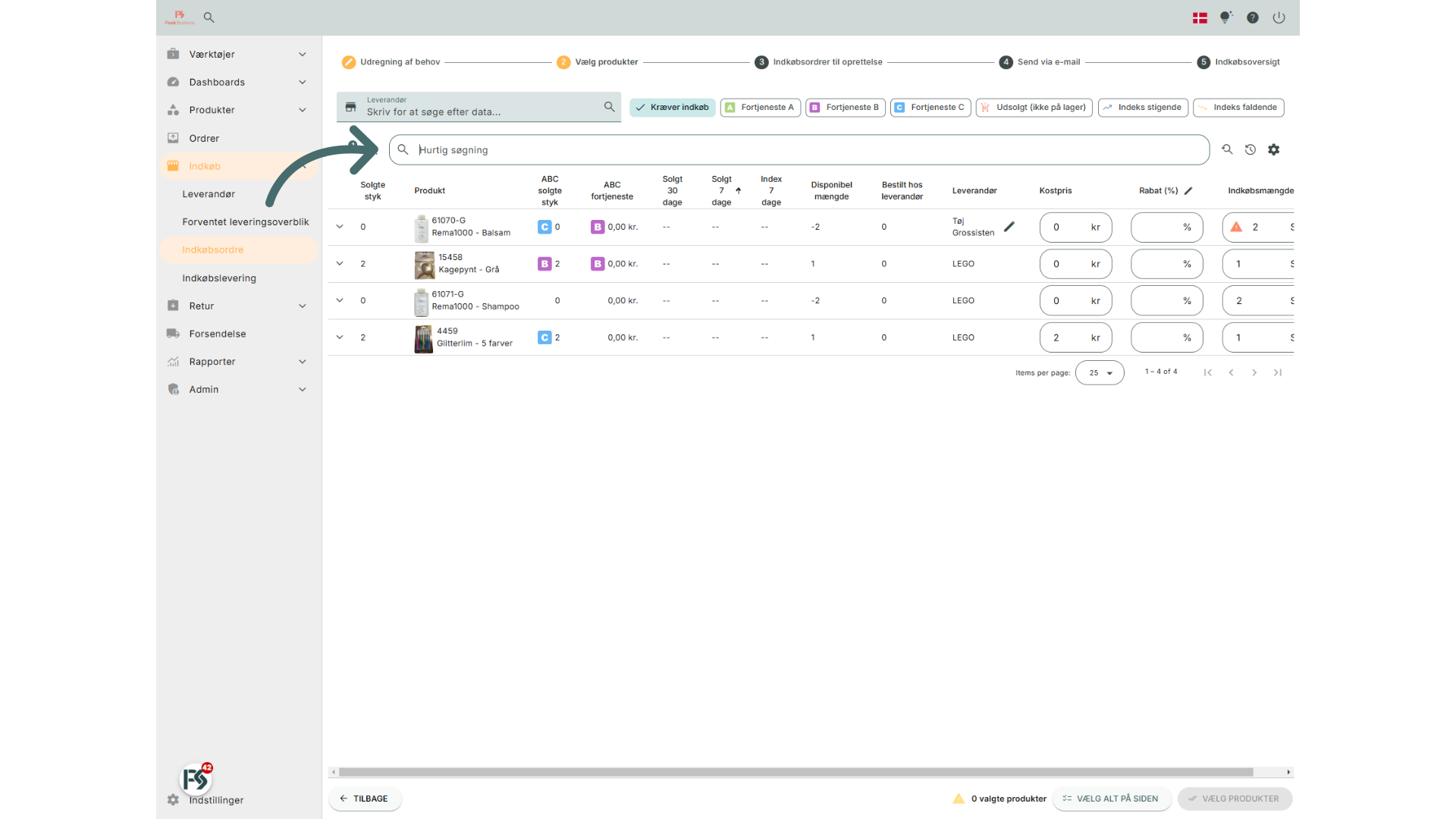This screenshot has height=819, width=1456.
Task: Open the history clock icon
Action: tap(1250, 149)
